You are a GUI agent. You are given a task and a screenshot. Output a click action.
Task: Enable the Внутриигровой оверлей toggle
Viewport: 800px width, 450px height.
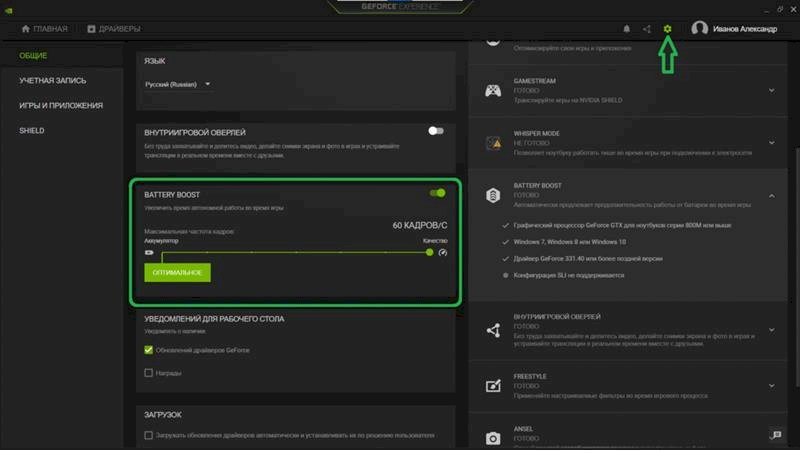click(435, 131)
